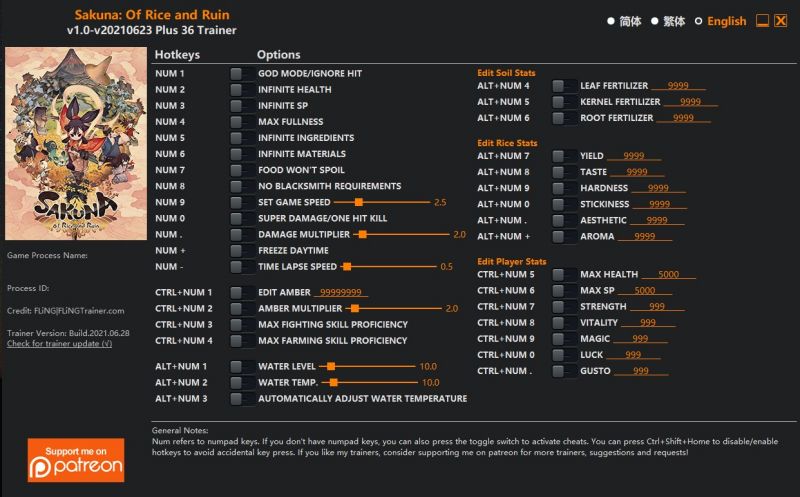Select Simplified Chinese language radio
This screenshot has width=800, height=497.
[611, 21]
